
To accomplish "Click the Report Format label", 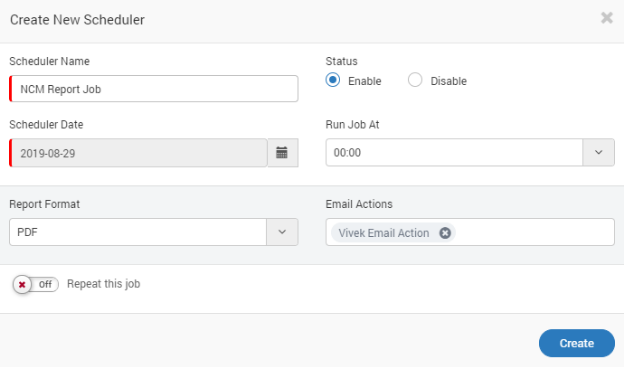I will 45,204.
